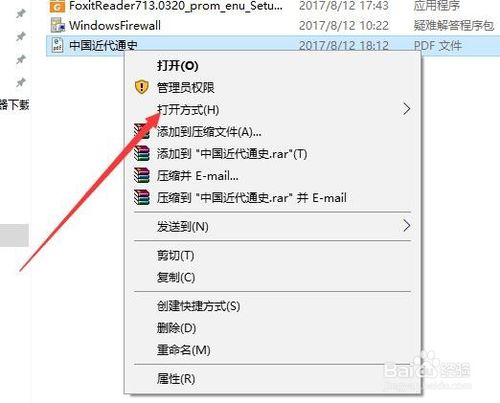Click the FoxitReader installer file icon
500x403 pixels.
(x=57, y=6)
